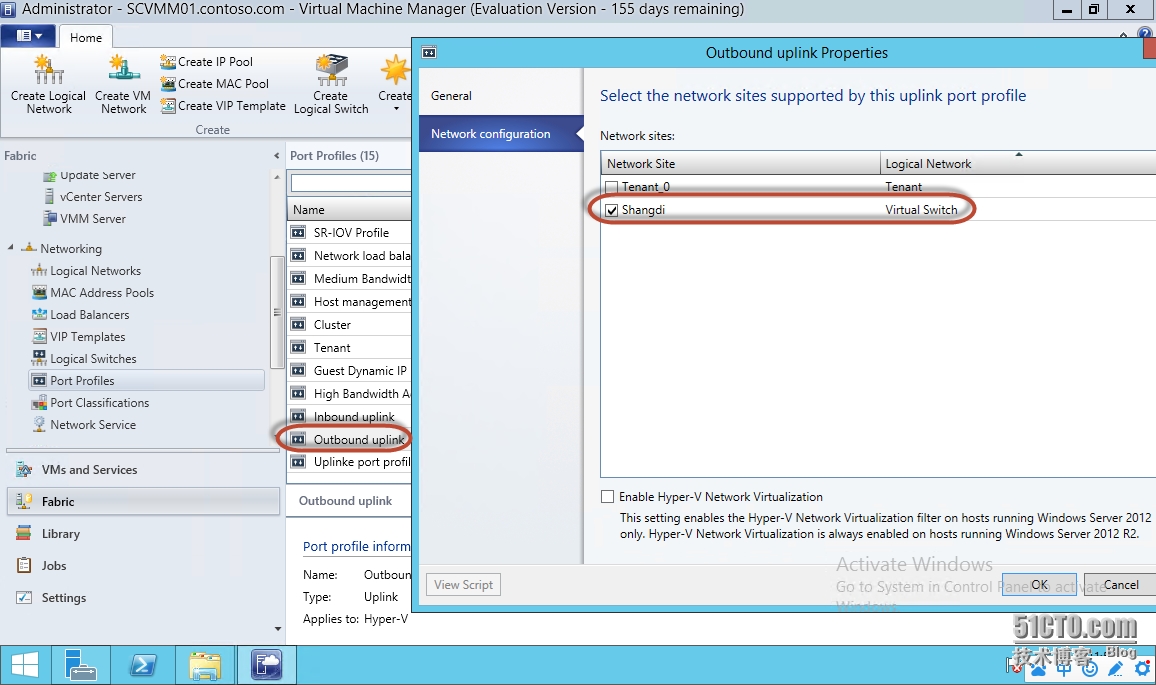The width and height of the screenshot is (1156, 685).
Task: Click the Create VM Network icon
Action: click(x=123, y=69)
